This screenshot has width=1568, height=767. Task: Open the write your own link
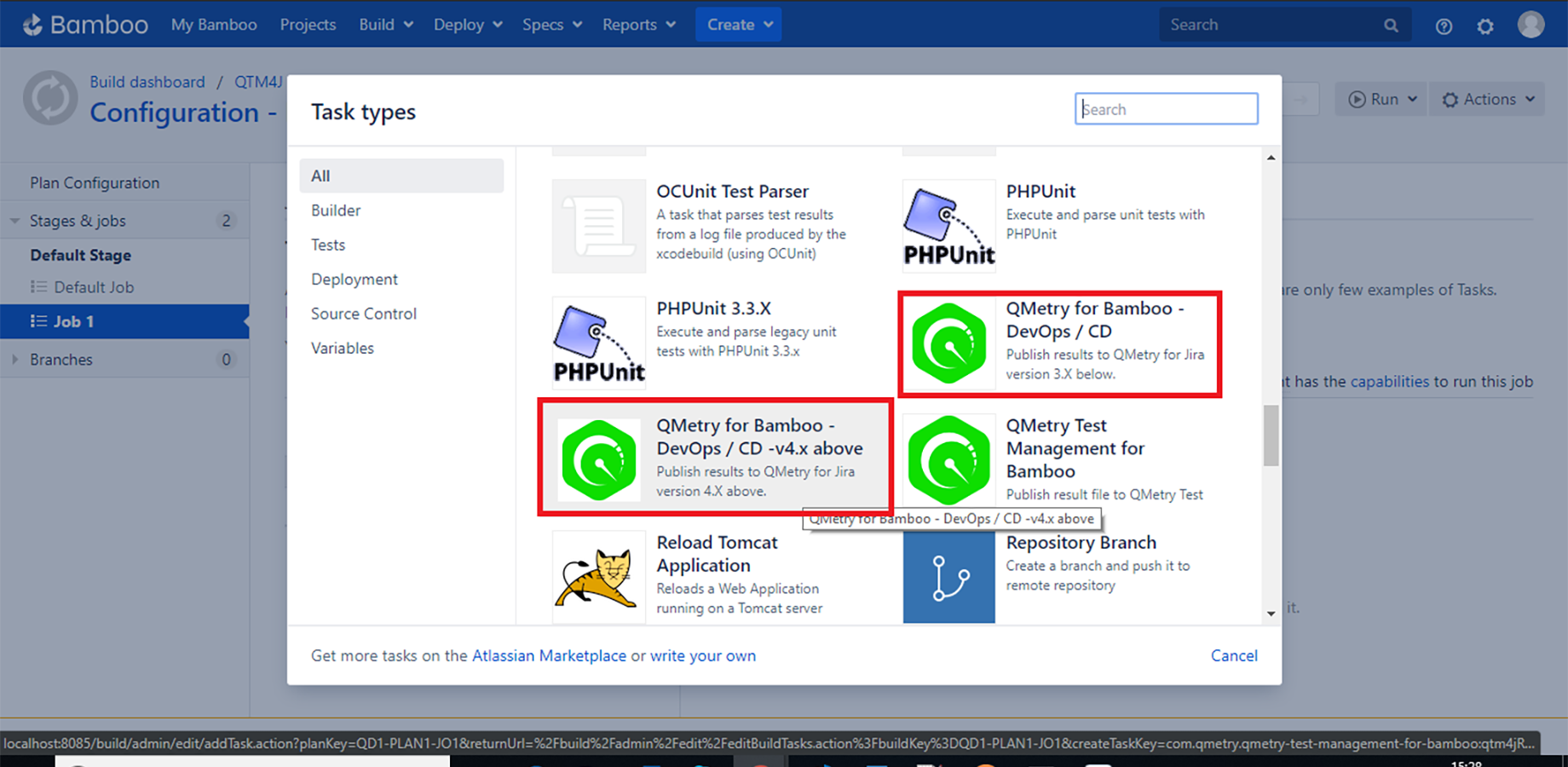pos(703,655)
